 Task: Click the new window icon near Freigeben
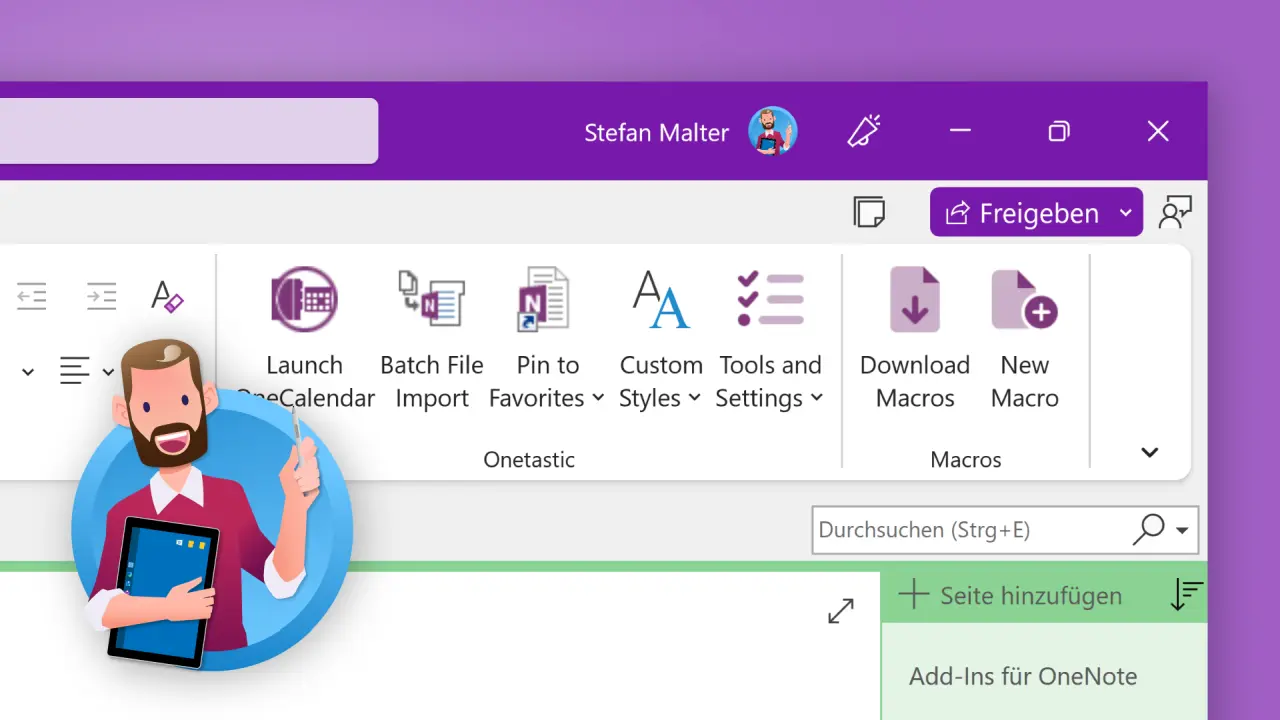pos(869,212)
